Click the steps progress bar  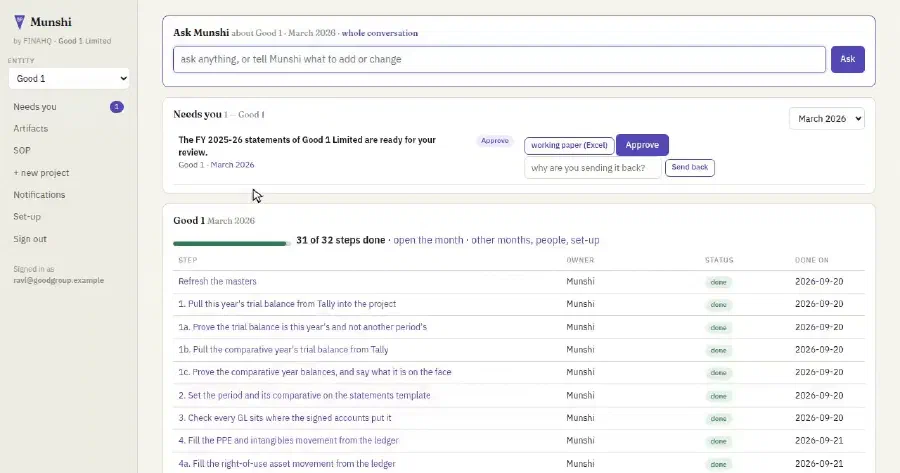pos(232,243)
